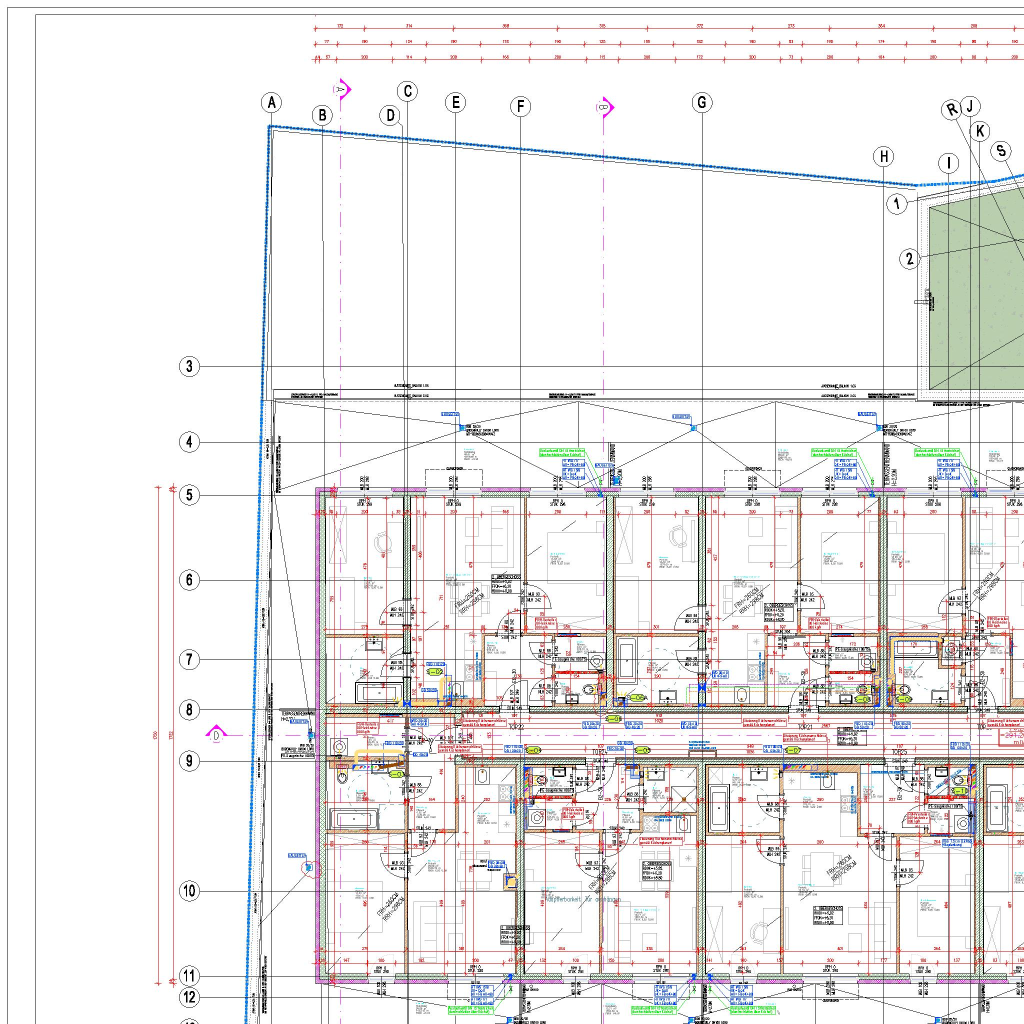Click magenta section marker B at top
1024x1024 pixels.
604,106
